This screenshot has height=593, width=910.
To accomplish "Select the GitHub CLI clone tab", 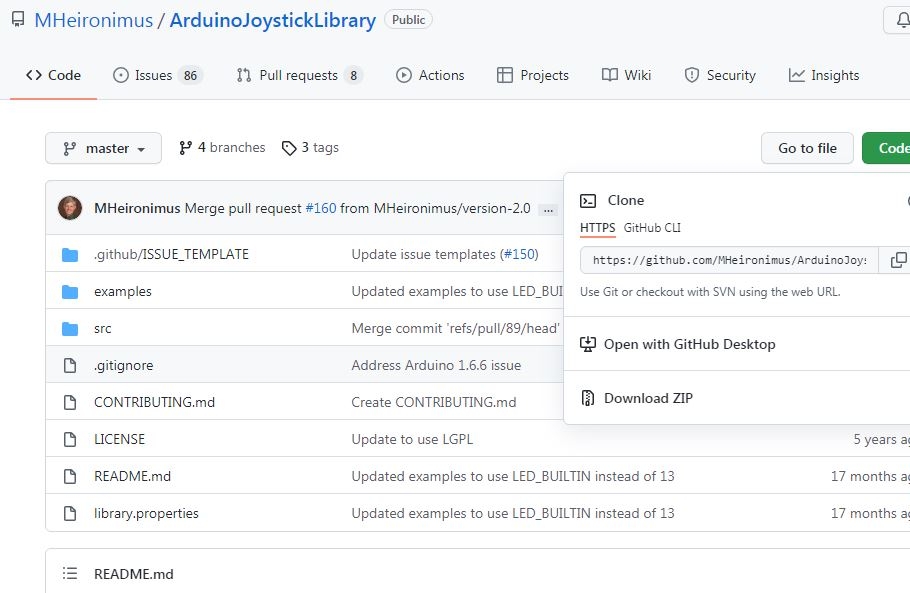I will click(x=652, y=227).
